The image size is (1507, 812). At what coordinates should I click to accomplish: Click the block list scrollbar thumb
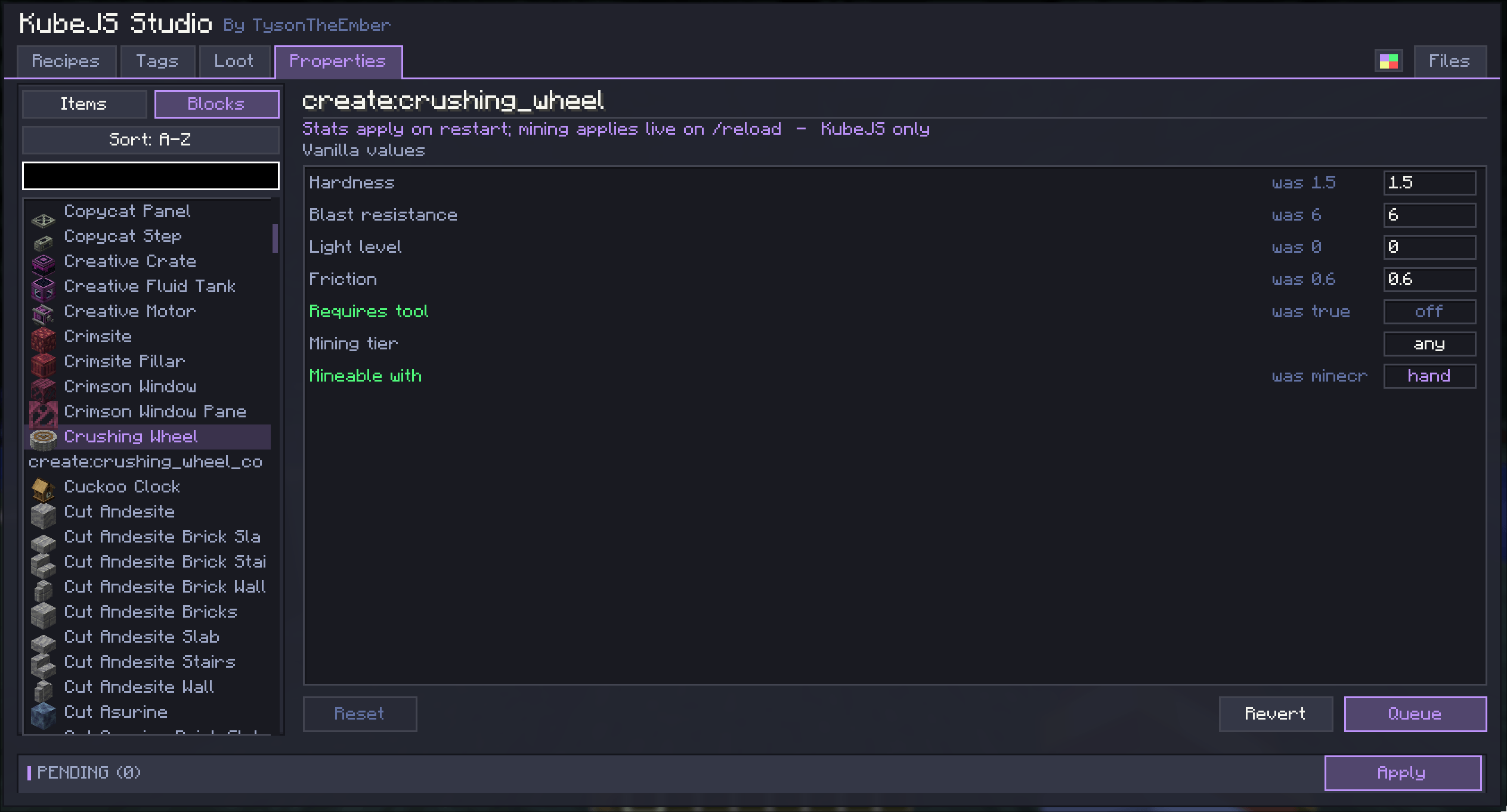(x=276, y=238)
